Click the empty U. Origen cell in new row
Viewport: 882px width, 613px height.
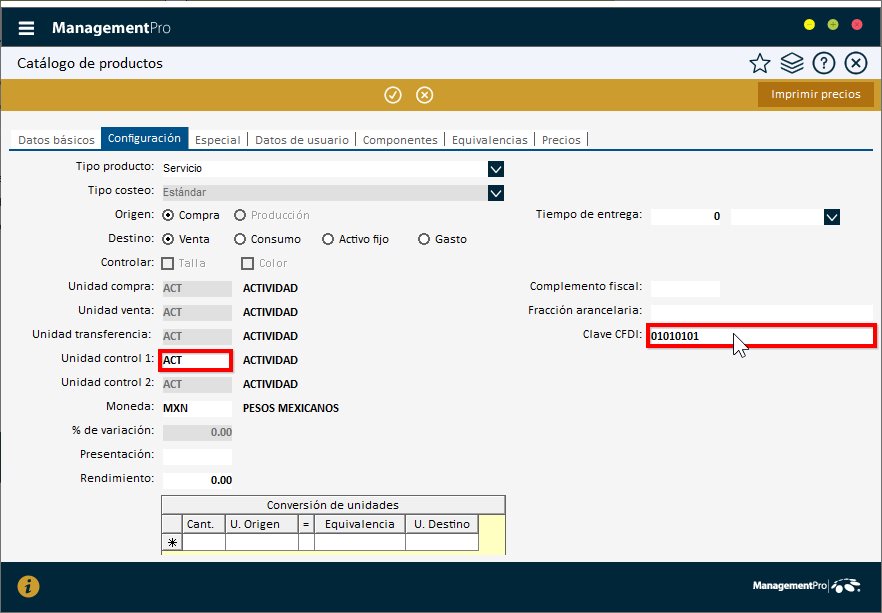[x=262, y=542]
